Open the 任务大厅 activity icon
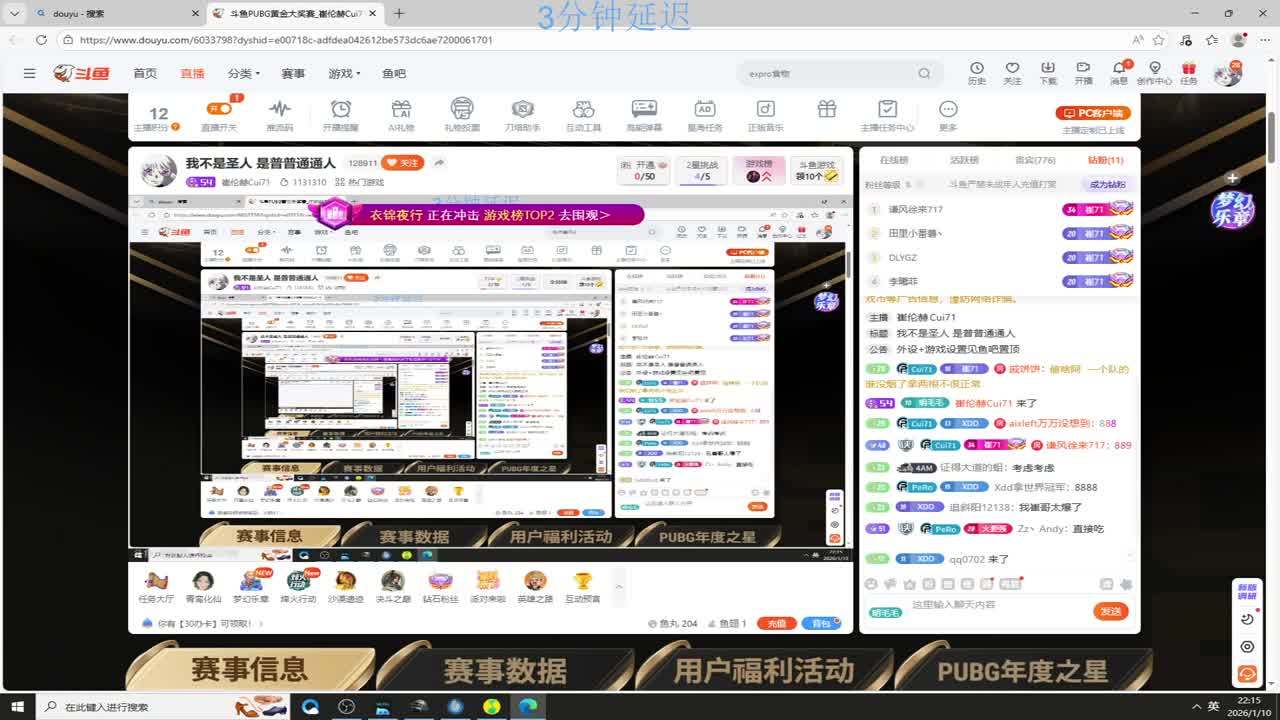This screenshot has height=720, width=1280. point(156,587)
